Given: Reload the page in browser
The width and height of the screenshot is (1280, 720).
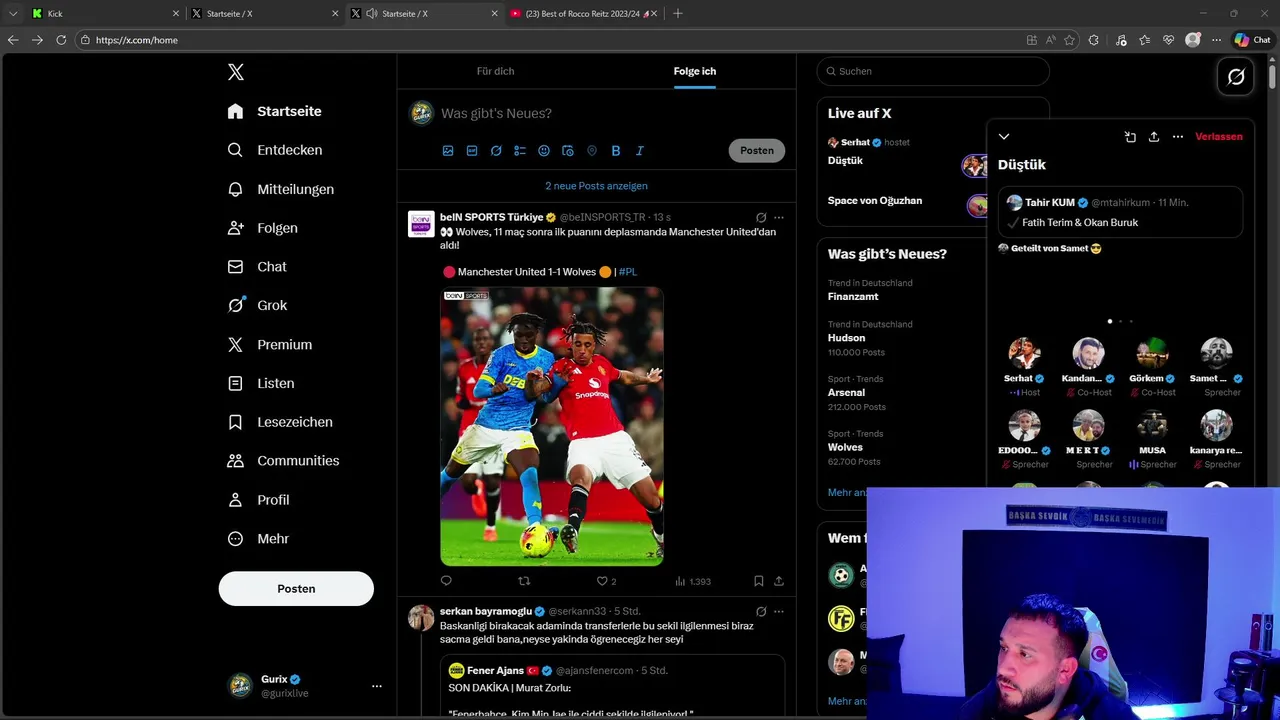Looking at the screenshot, I should click(61, 40).
